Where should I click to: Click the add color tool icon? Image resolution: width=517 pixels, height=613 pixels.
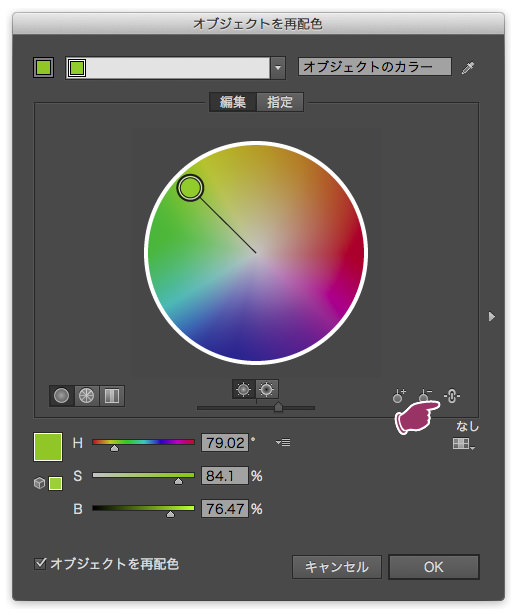click(x=399, y=396)
